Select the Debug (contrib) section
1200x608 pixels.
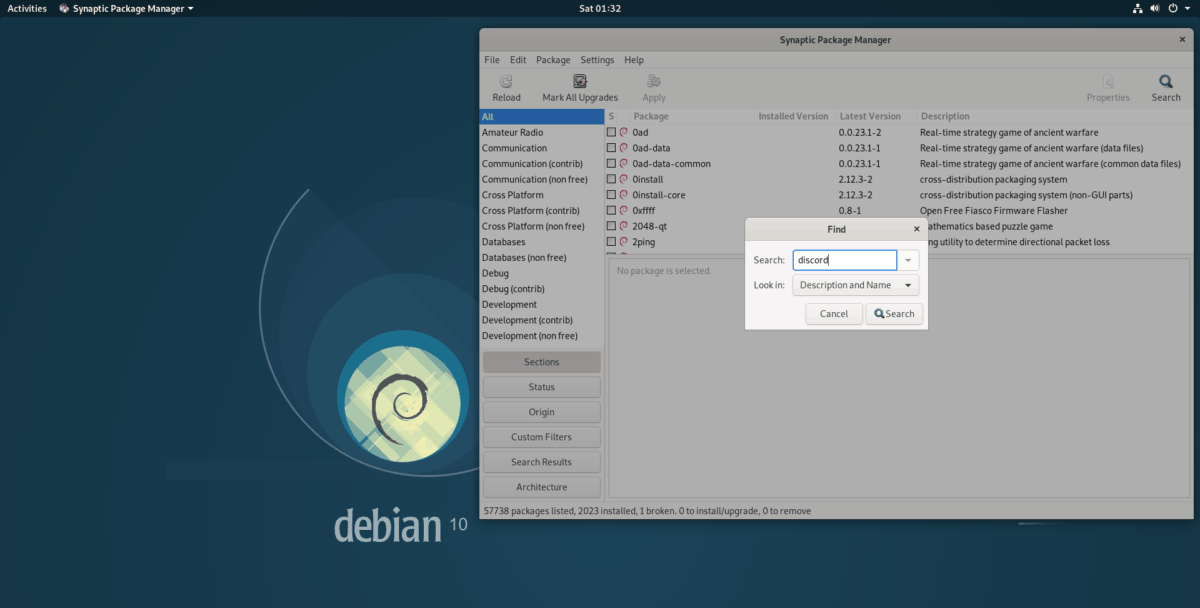point(541,289)
